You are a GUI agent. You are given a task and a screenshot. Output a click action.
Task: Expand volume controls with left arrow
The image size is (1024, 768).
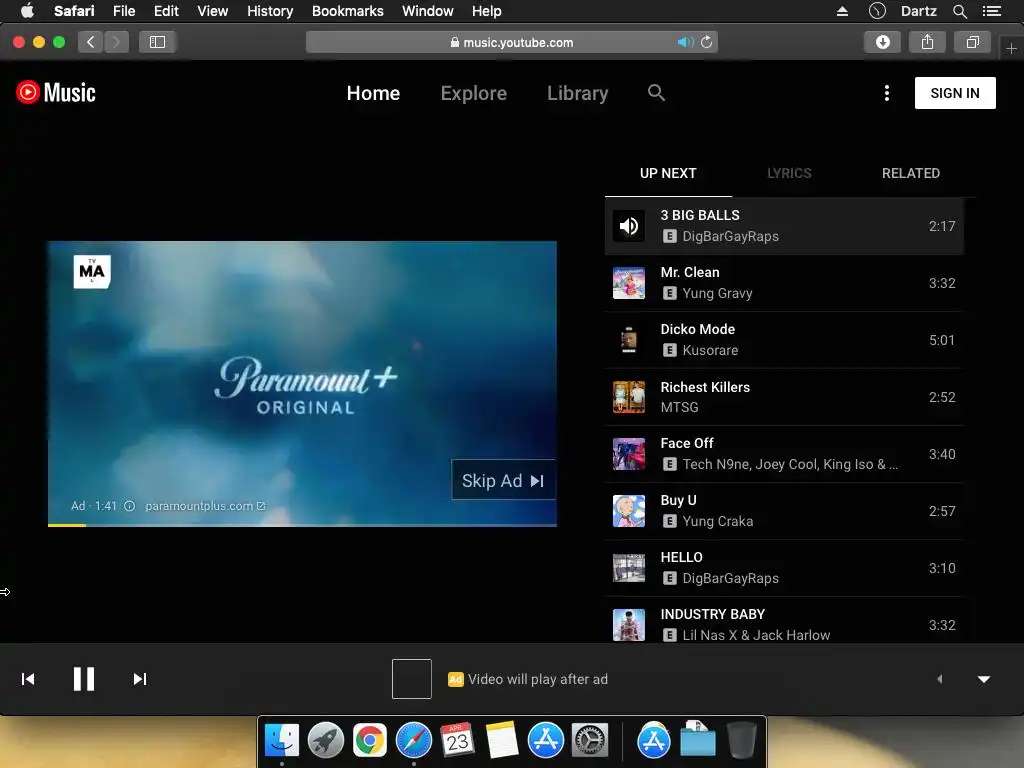940,679
